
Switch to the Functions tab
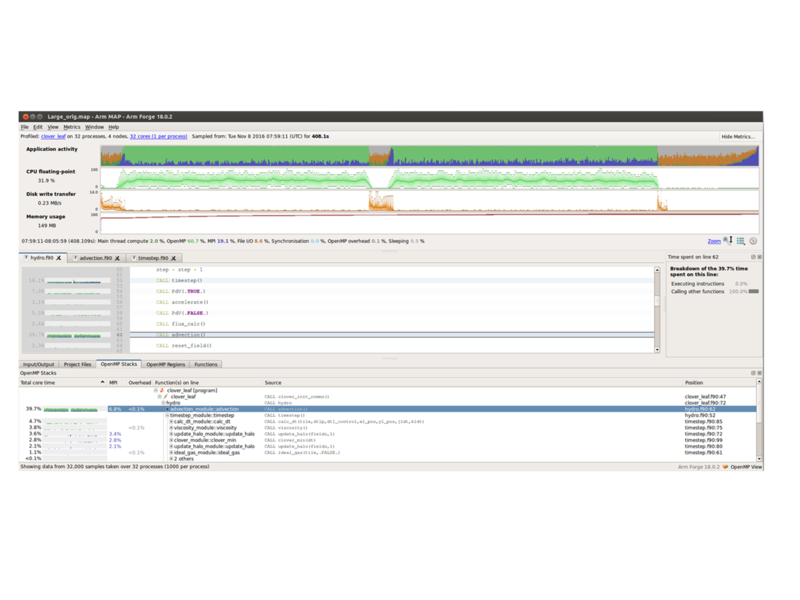tap(206, 365)
